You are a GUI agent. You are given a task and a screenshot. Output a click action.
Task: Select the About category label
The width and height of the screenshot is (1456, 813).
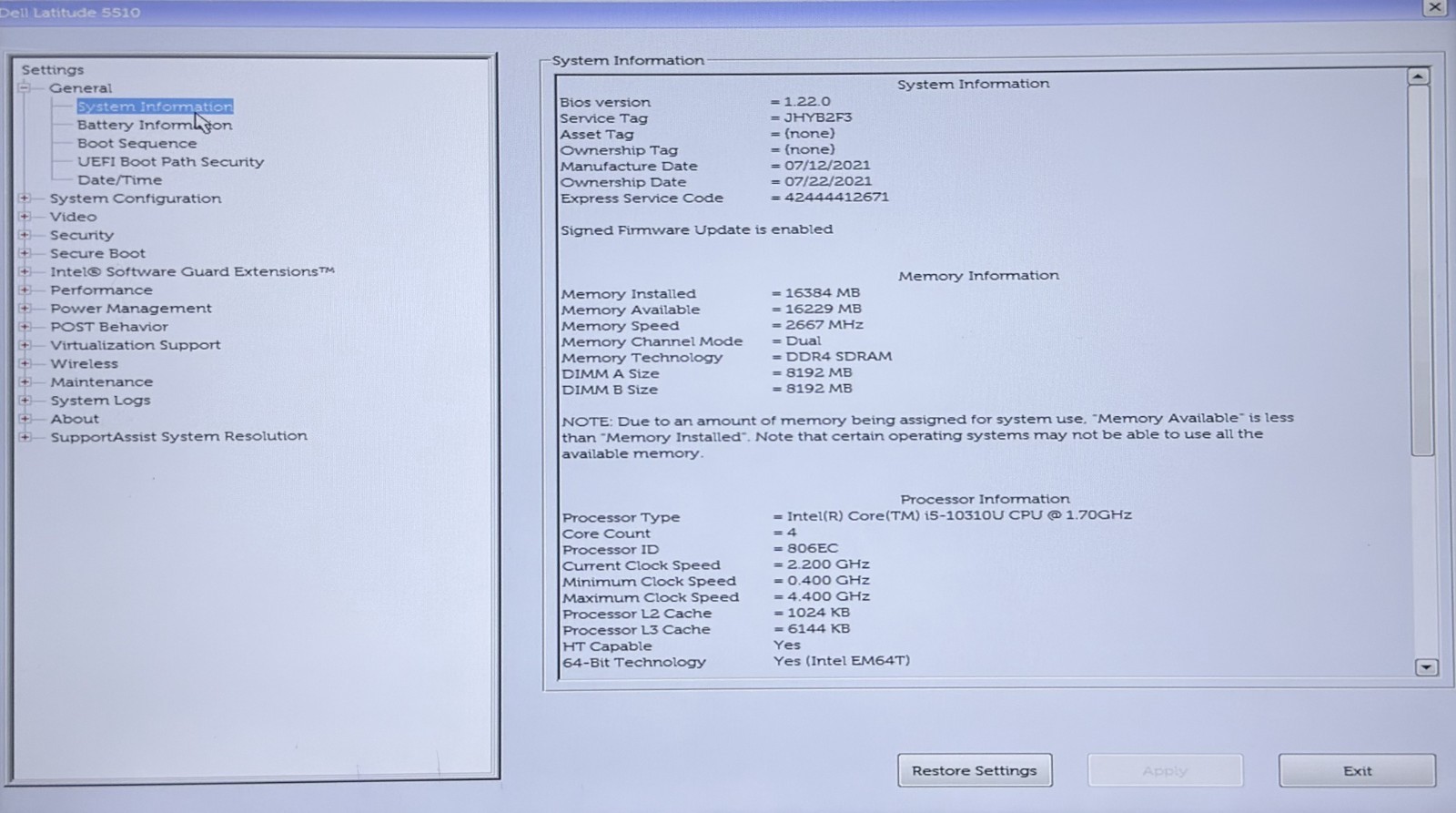pos(75,419)
